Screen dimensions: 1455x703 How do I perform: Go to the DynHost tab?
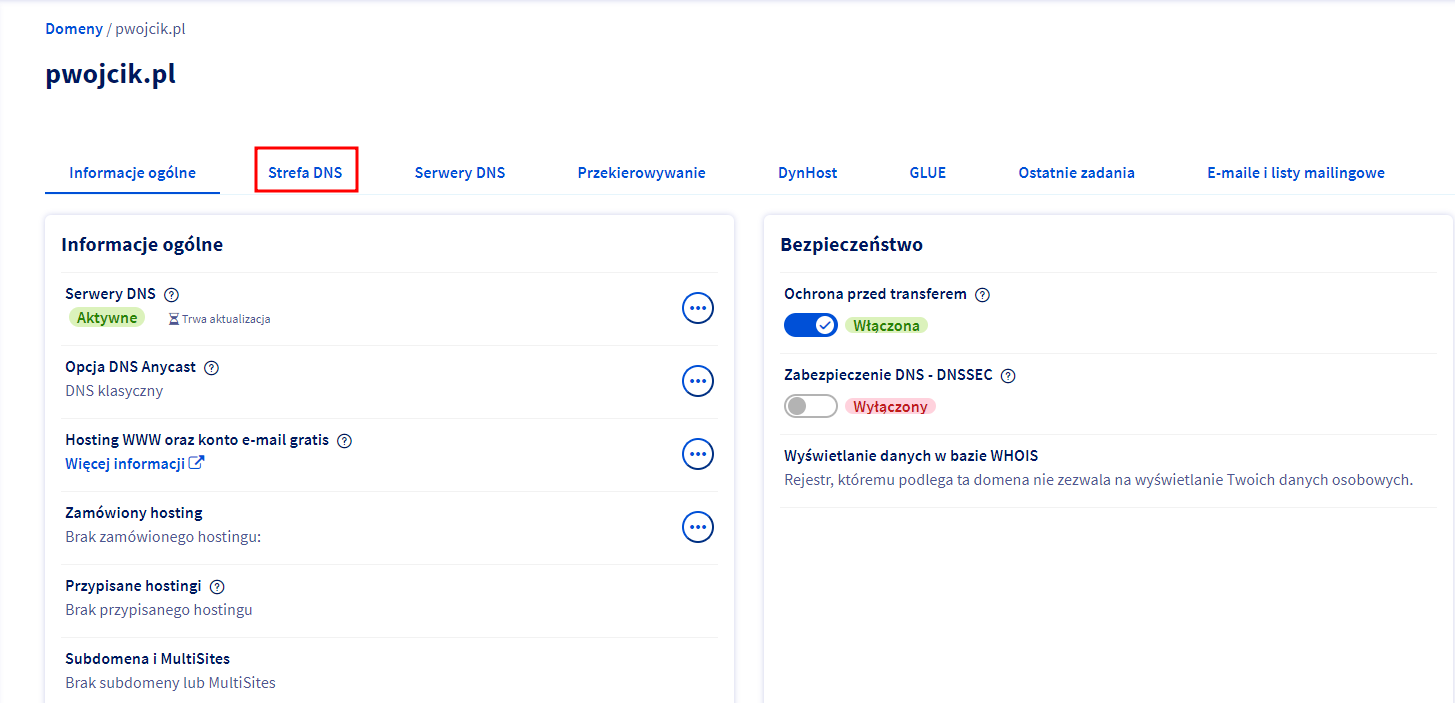[x=807, y=172]
